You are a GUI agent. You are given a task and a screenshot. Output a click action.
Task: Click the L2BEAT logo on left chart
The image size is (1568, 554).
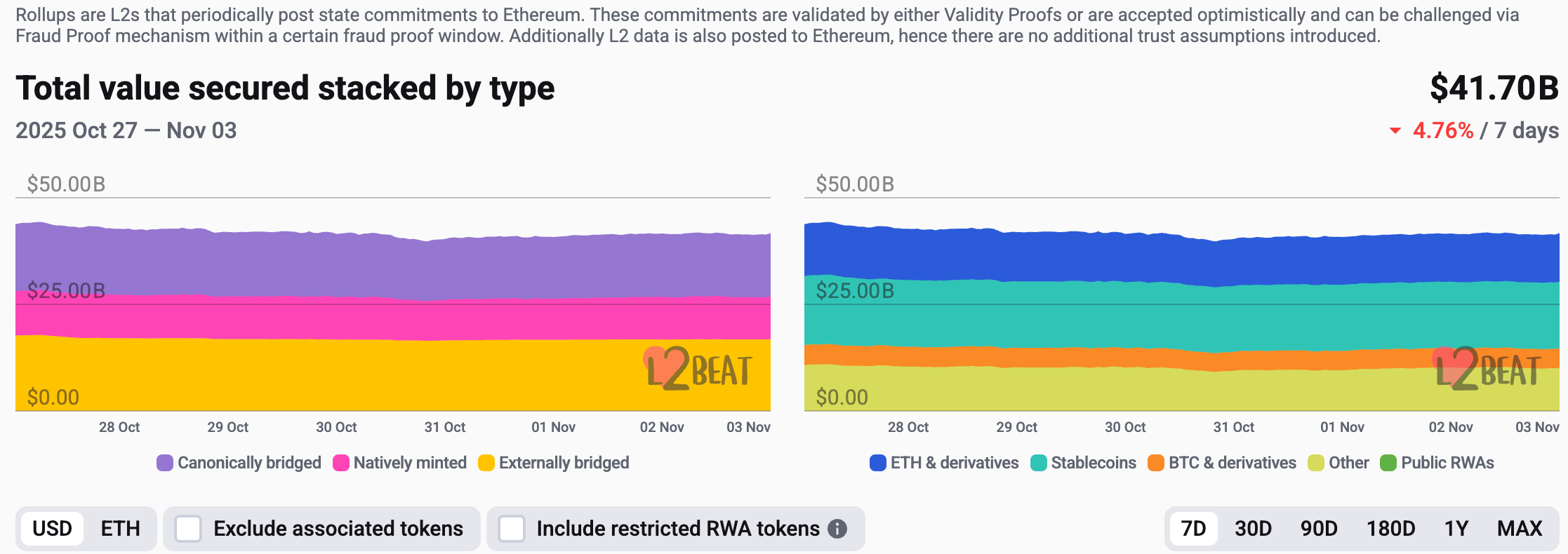tap(698, 369)
